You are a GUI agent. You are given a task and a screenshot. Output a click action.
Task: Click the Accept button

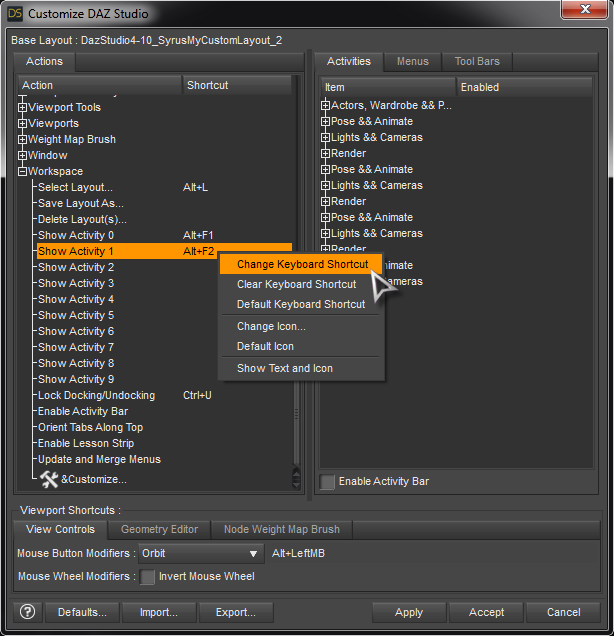486,612
